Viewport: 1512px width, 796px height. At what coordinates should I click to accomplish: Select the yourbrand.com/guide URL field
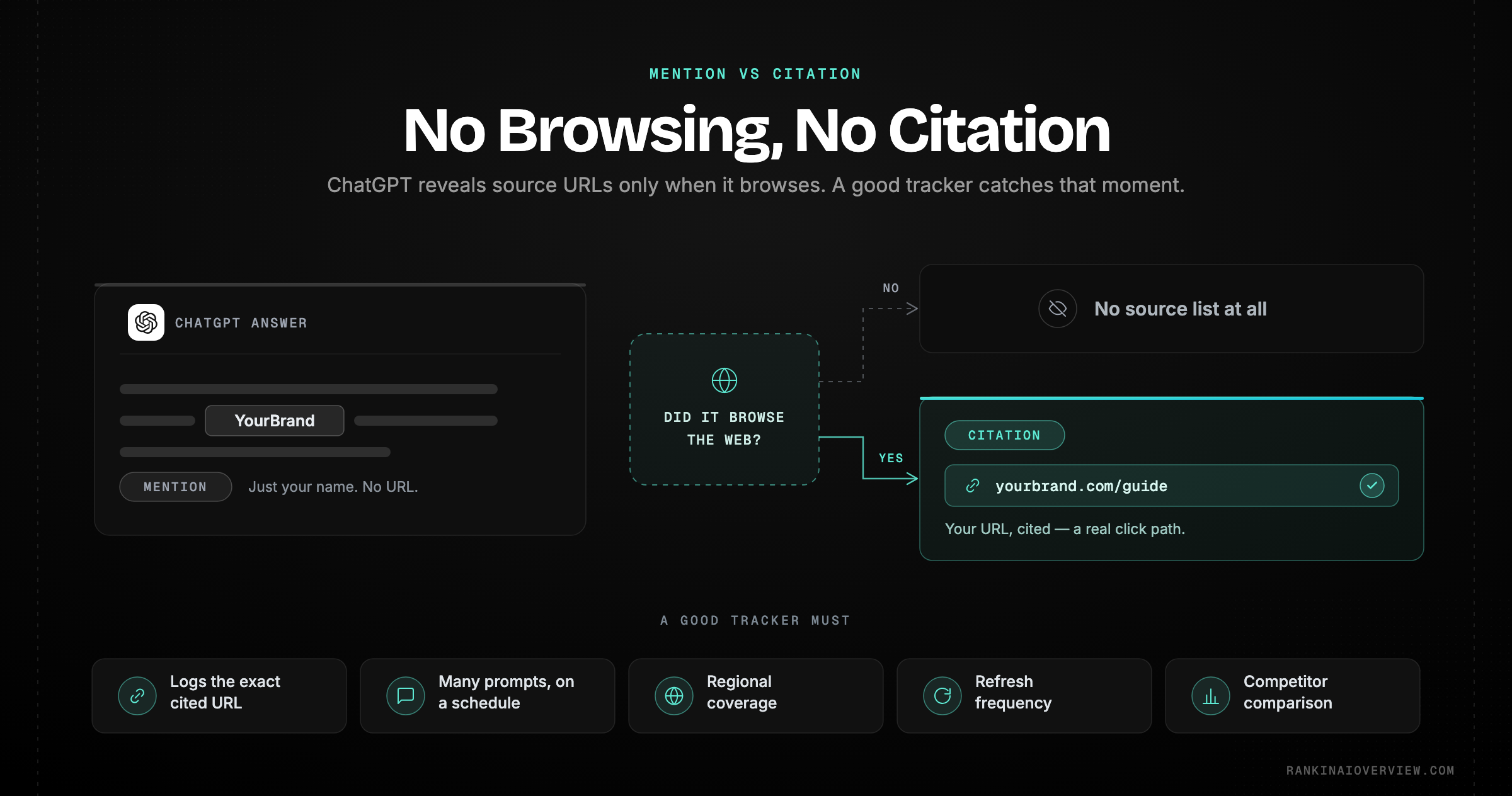(1172, 486)
